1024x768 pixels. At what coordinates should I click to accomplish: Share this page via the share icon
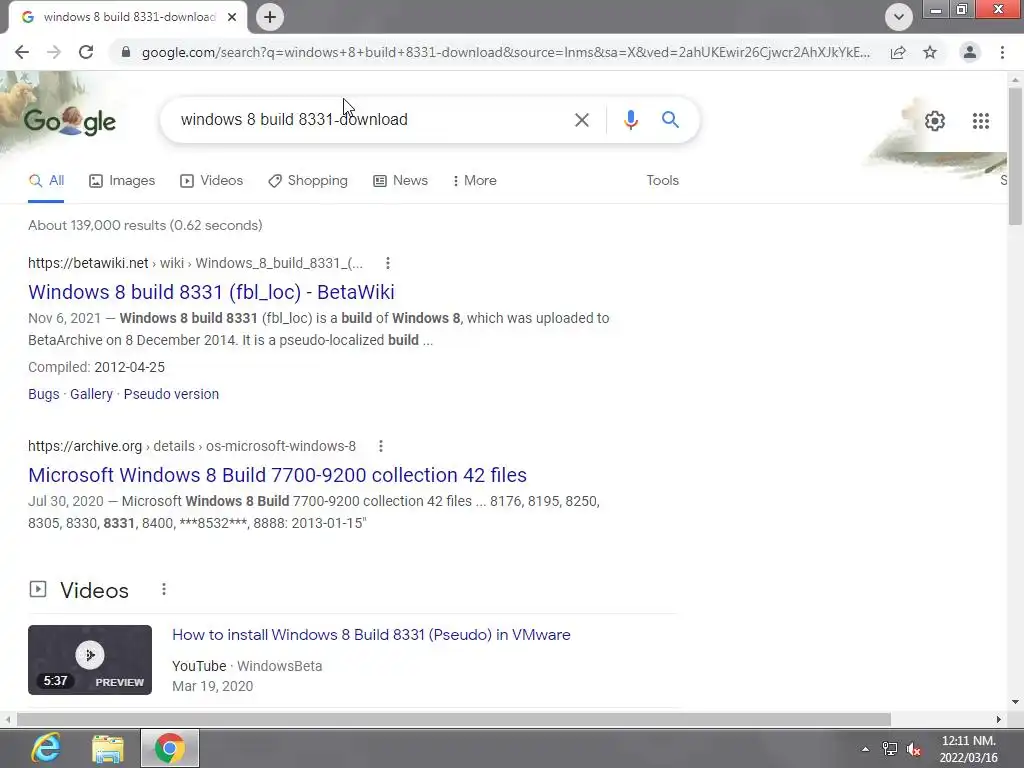coord(899,52)
